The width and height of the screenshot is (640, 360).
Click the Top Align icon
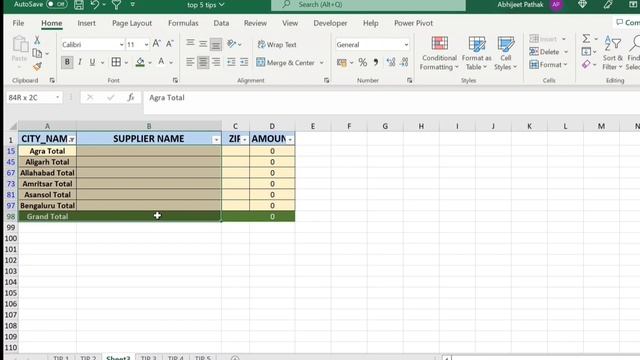tap(190, 44)
